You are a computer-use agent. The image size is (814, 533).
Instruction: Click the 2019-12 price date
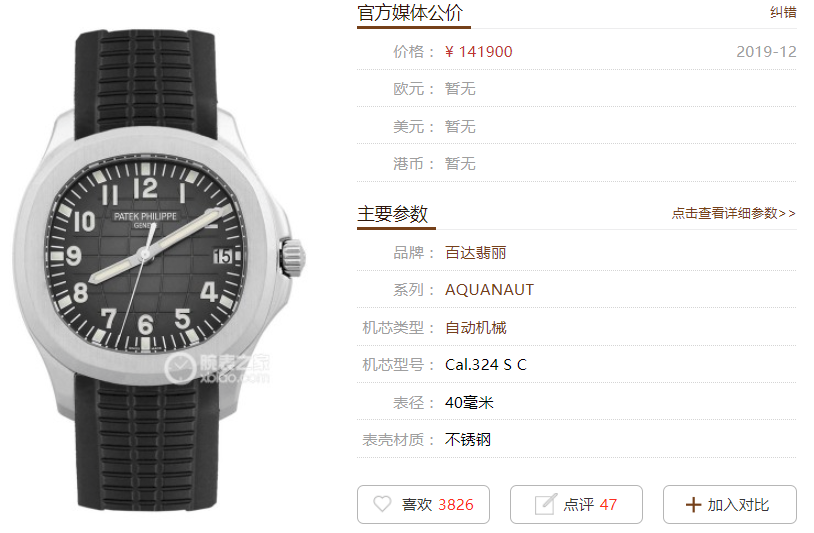click(766, 51)
